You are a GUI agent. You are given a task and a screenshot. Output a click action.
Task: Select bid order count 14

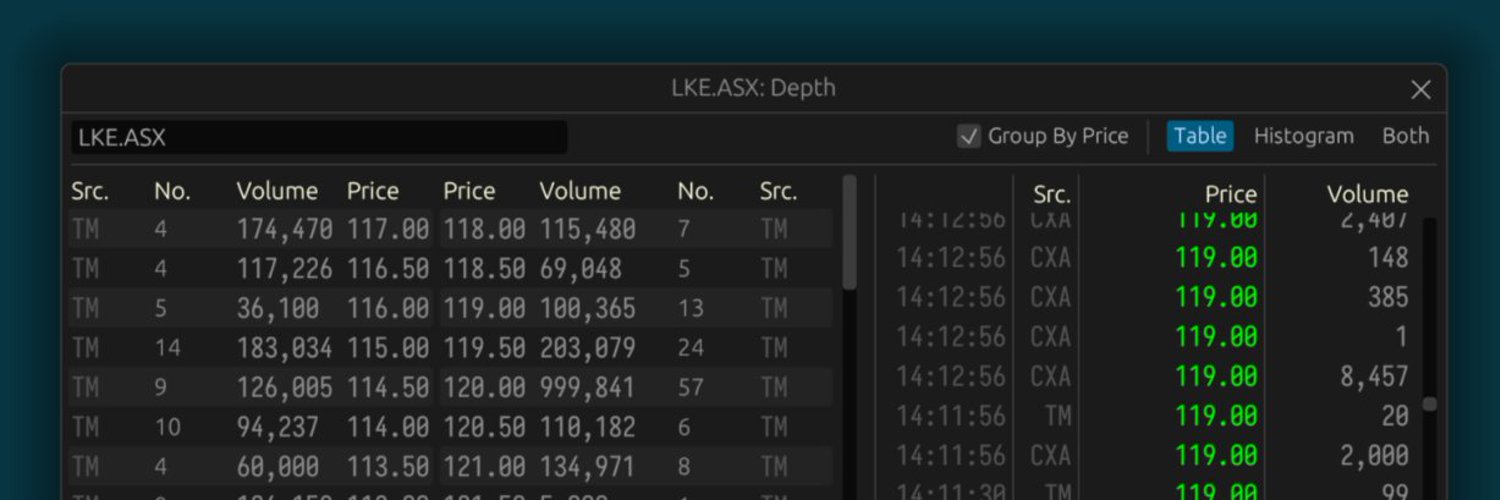[167, 348]
